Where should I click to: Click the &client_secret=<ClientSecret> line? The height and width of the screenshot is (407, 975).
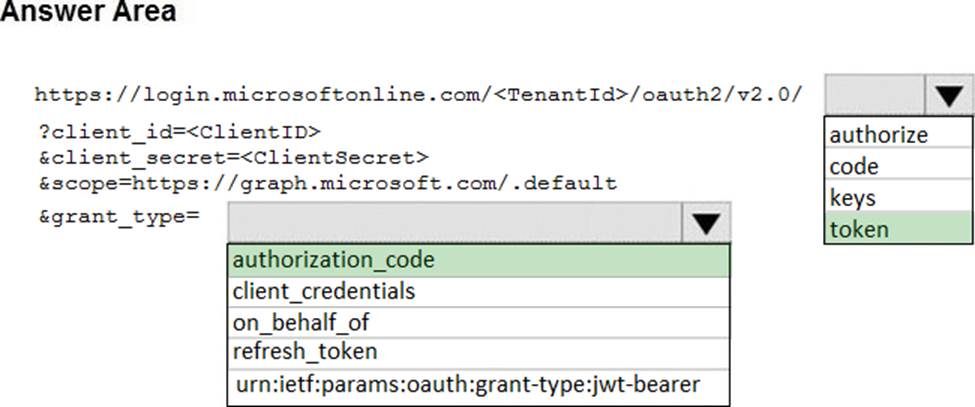(x=233, y=158)
